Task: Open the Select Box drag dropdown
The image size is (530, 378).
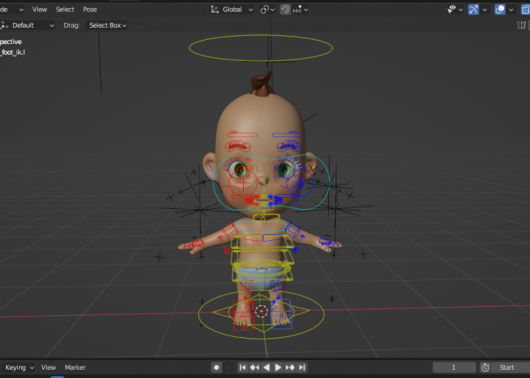Action: pyautogui.click(x=107, y=25)
